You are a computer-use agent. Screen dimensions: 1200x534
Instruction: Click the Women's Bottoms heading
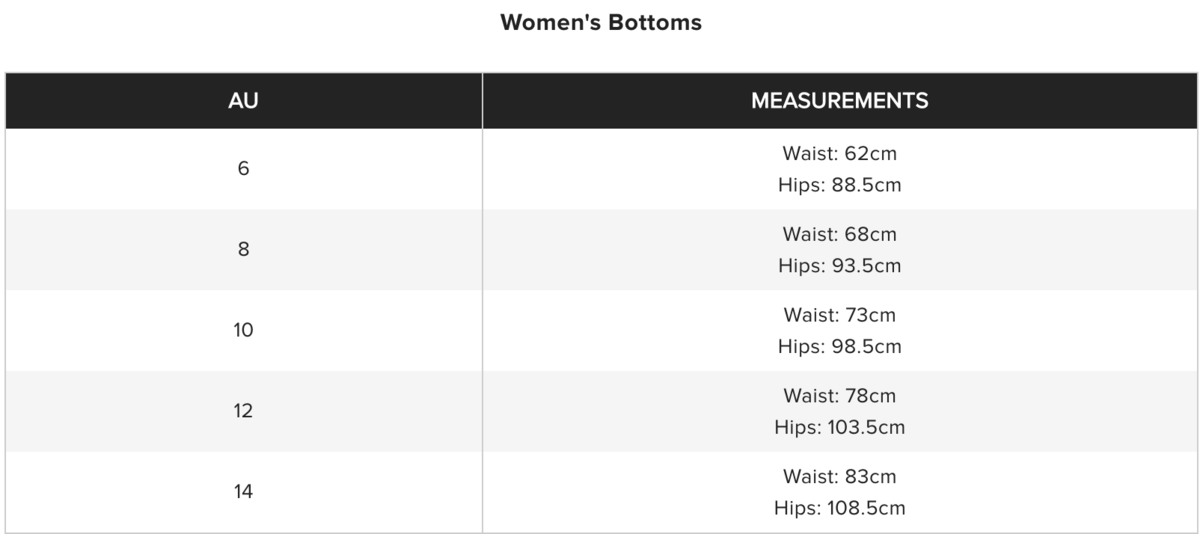point(600,23)
